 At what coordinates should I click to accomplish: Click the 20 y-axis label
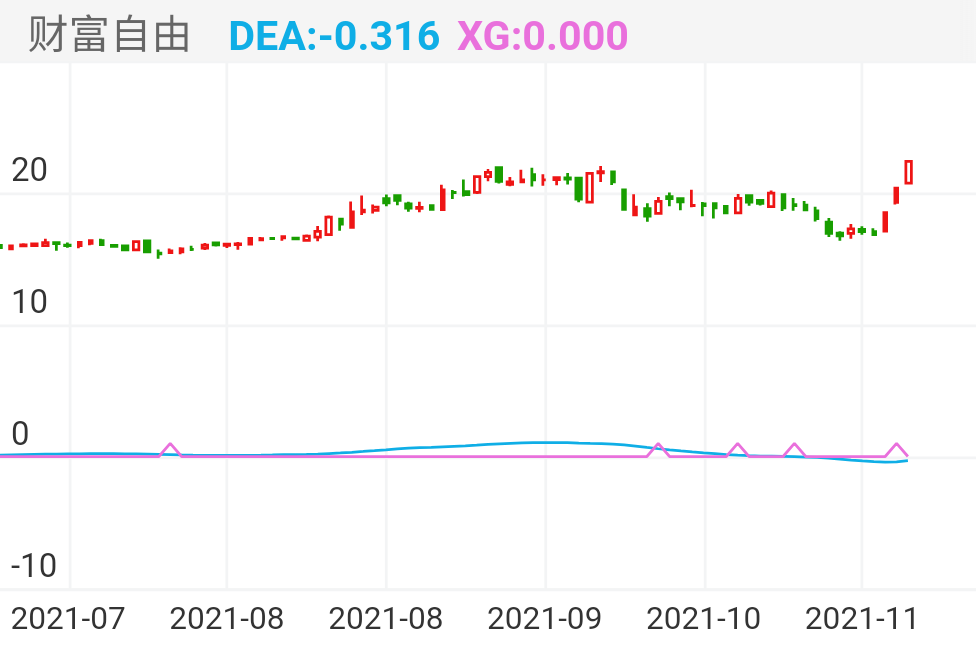(x=29, y=170)
